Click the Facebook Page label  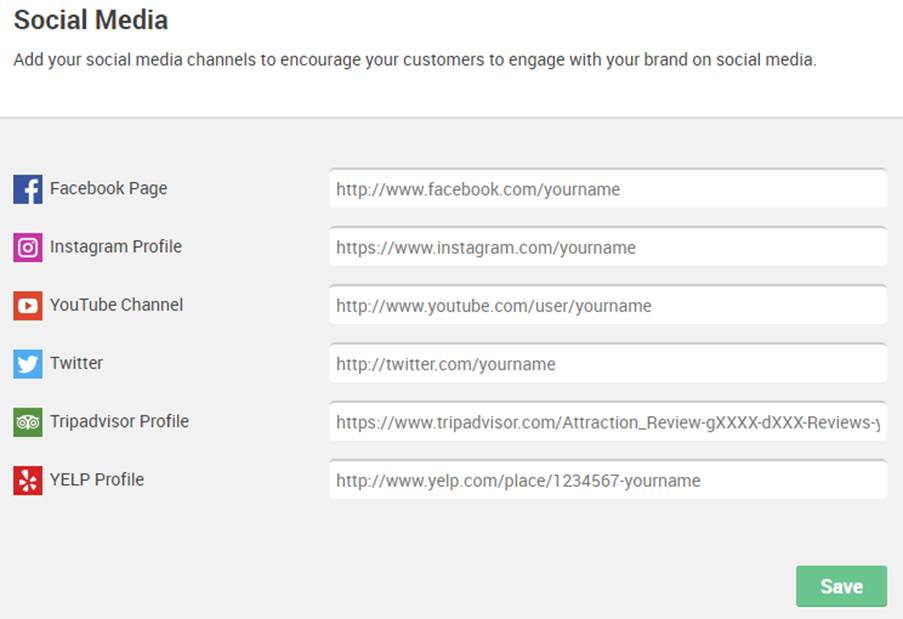click(108, 188)
